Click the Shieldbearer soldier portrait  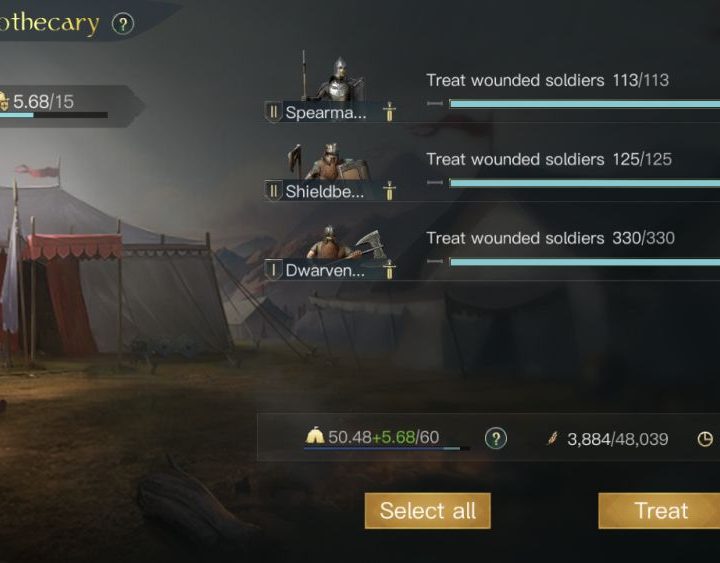pos(329,162)
